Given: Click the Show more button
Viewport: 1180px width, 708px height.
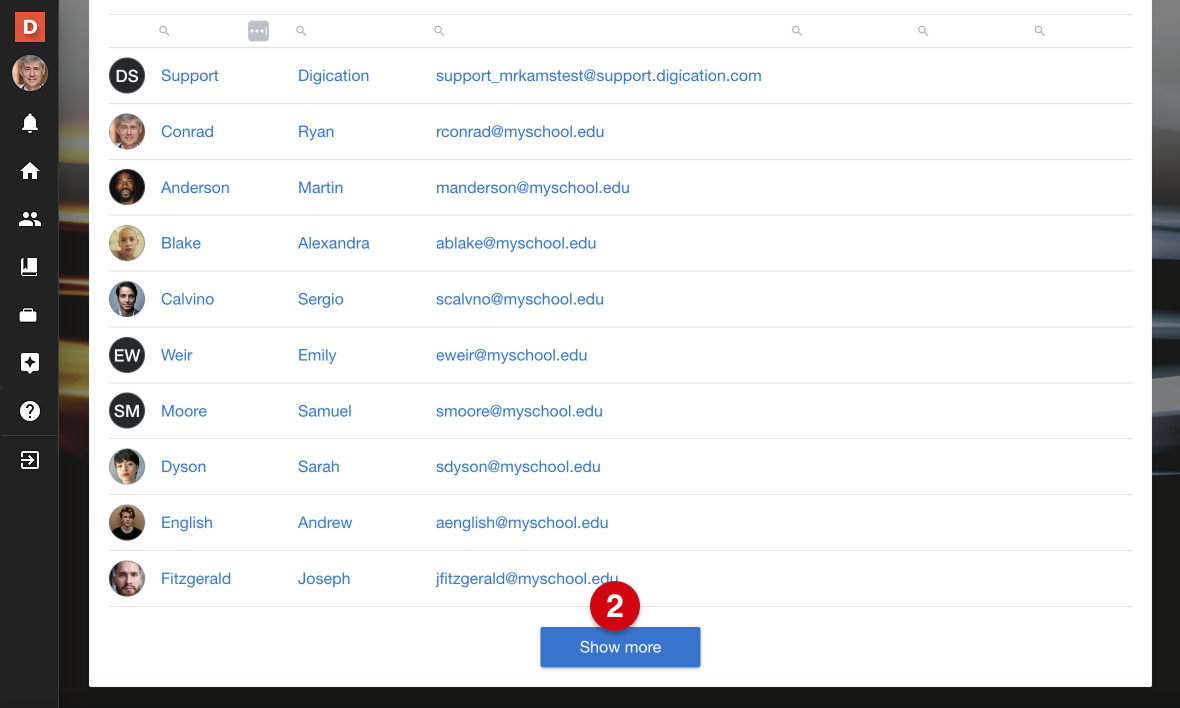Looking at the screenshot, I should pos(620,647).
